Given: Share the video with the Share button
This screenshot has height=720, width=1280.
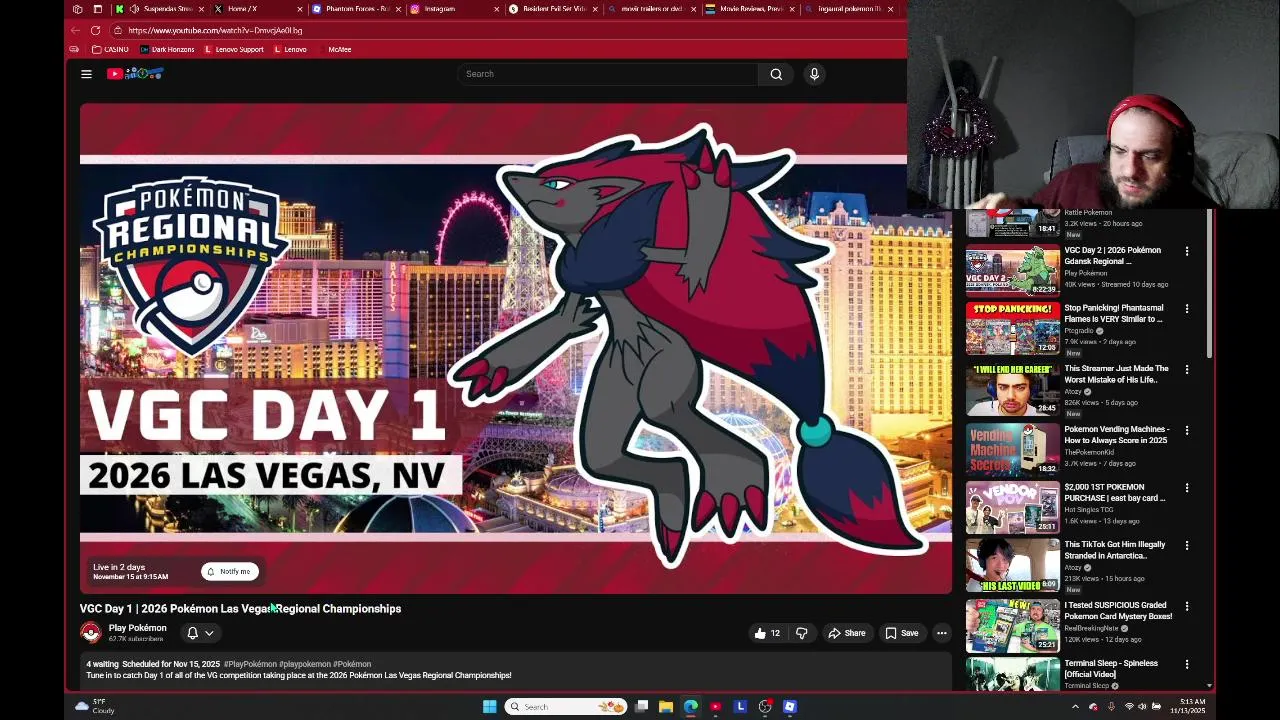Looking at the screenshot, I should [847, 633].
